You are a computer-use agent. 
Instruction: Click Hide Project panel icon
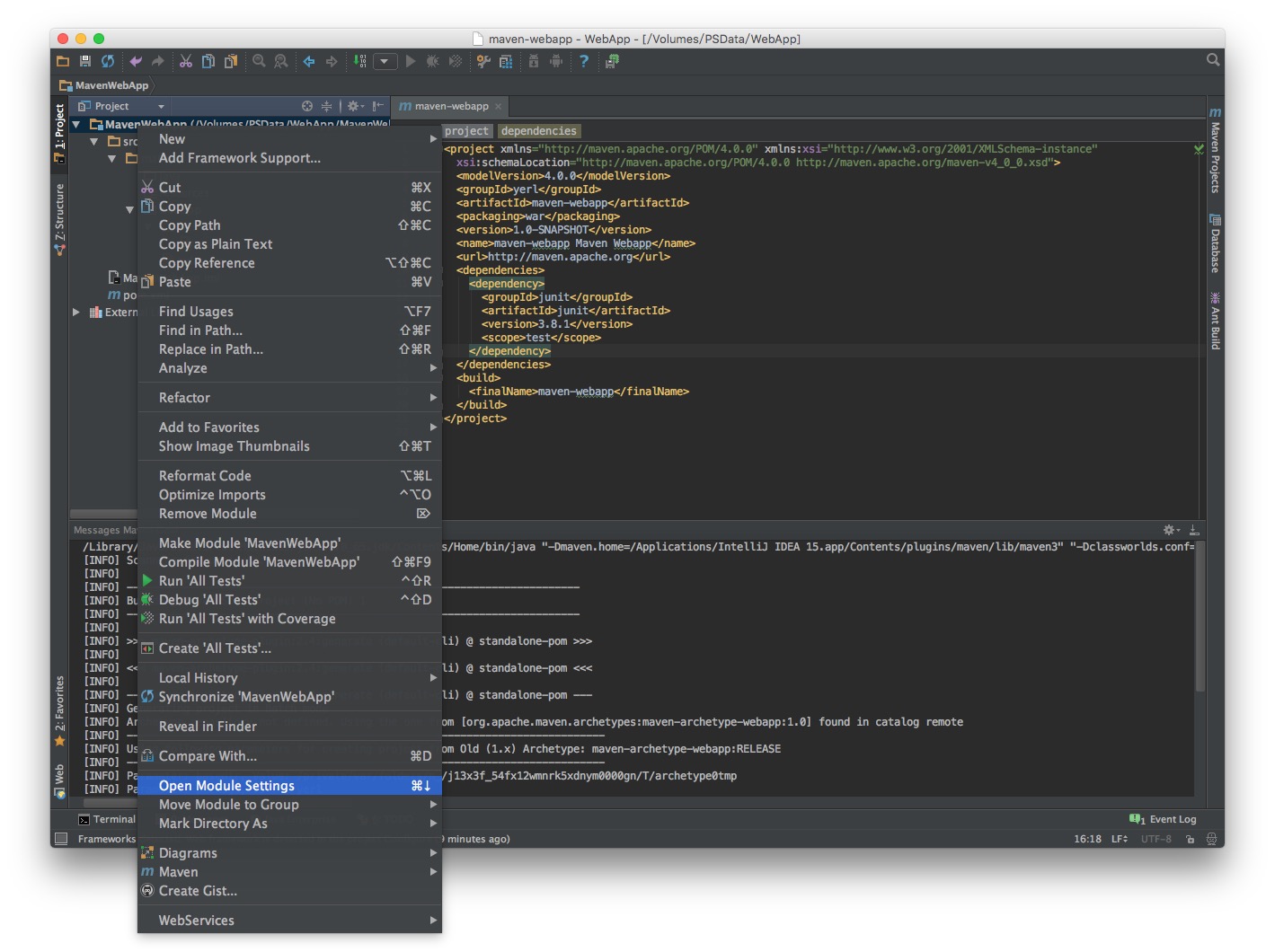[378, 106]
